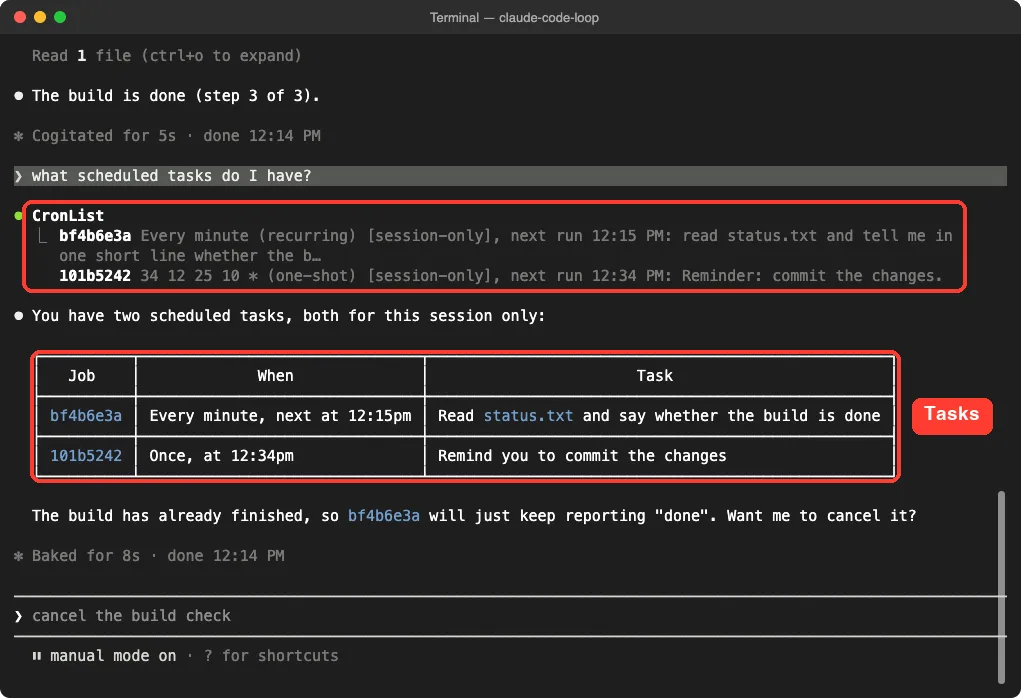The width and height of the screenshot is (1021, 698).
Task: Click the bf4b6e3a job ID in the table
Action: (x=86, y=416)
